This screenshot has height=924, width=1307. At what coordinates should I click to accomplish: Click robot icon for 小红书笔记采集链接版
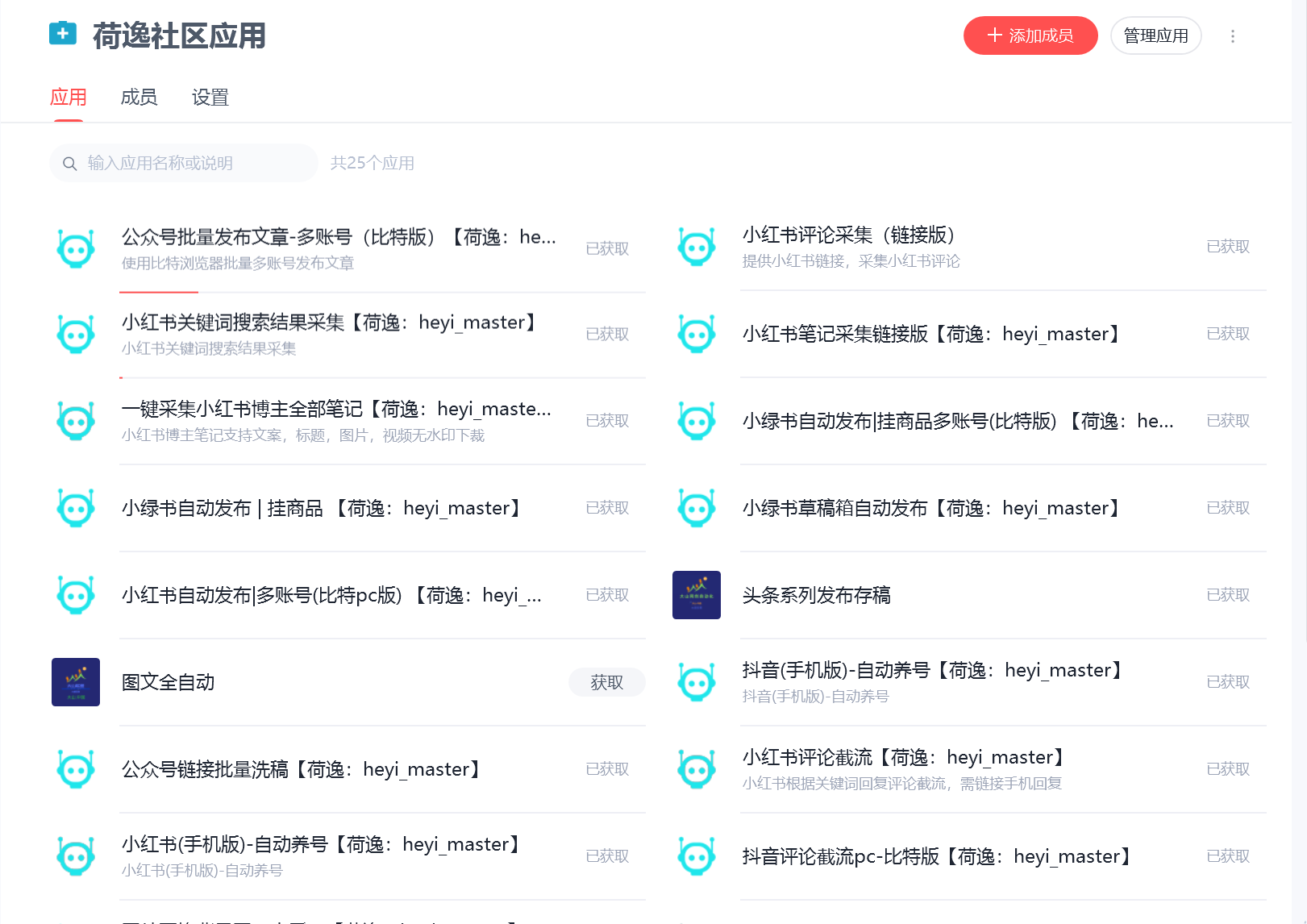click(x=697, y=334)
